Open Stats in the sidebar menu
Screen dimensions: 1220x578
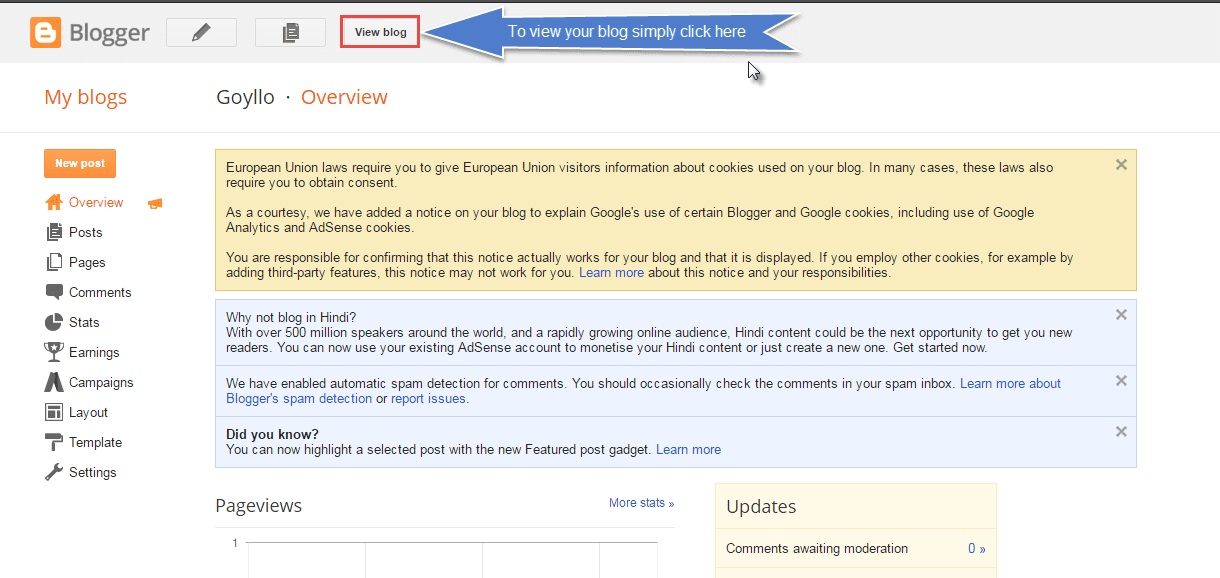tap(84, 322)
